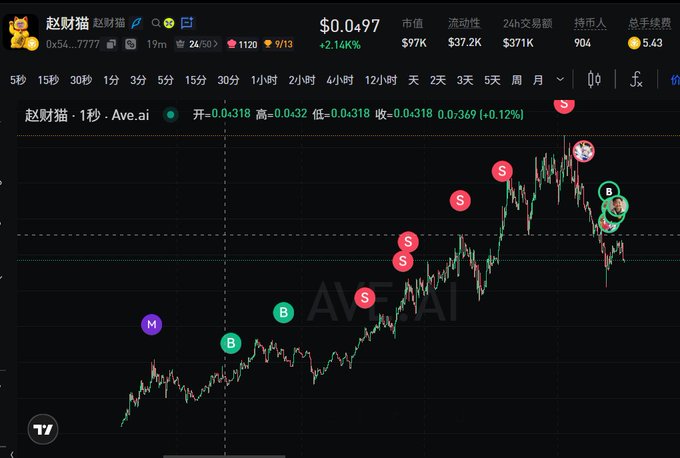The image size is (680, 458).
Task: Click the horizontal scrollbar at chart bottom
Action: [x=224, y=456]
